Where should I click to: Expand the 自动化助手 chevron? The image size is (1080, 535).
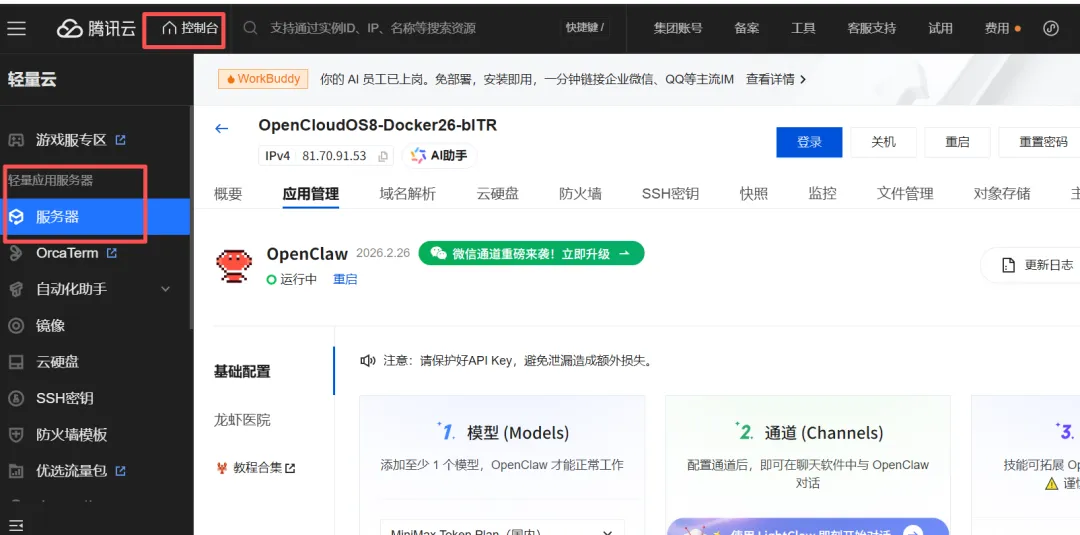tap(165, 289)
